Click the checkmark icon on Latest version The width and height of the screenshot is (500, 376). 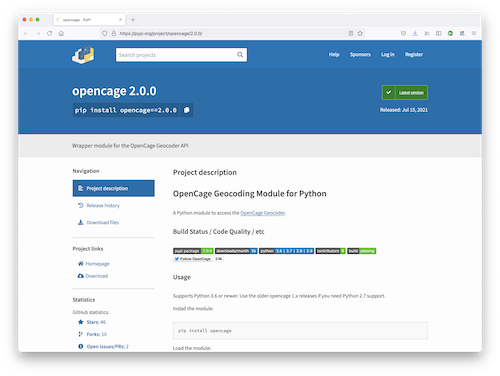388,92
